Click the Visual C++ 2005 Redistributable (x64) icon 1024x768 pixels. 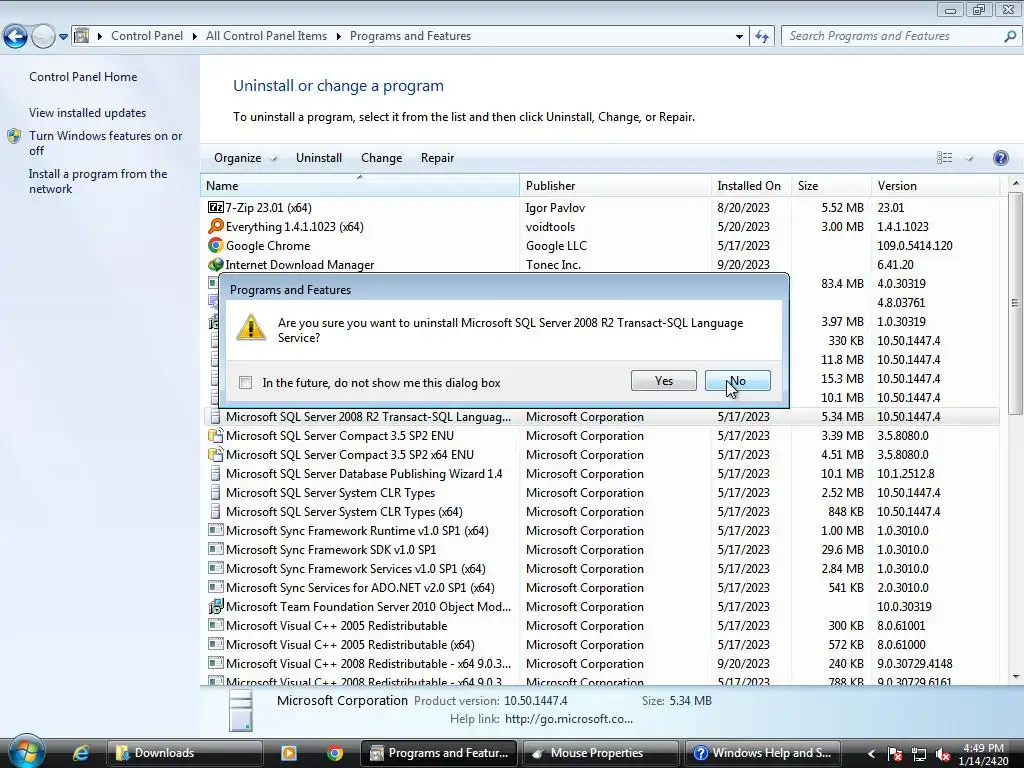click(216, 644)
